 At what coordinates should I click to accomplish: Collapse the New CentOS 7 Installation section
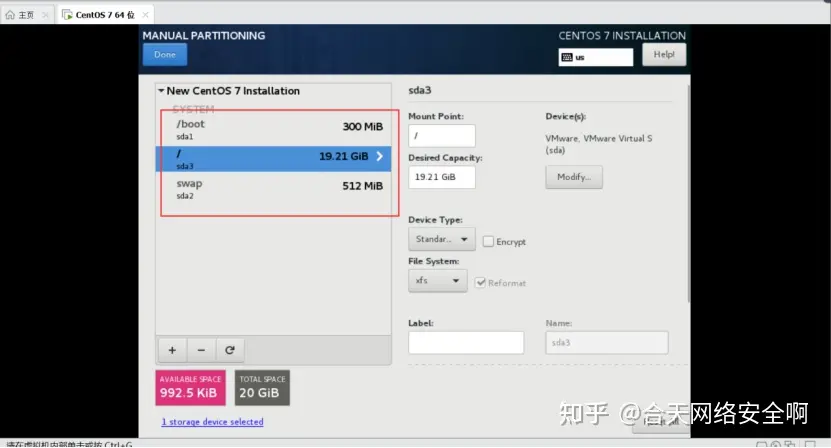point(161,91)
